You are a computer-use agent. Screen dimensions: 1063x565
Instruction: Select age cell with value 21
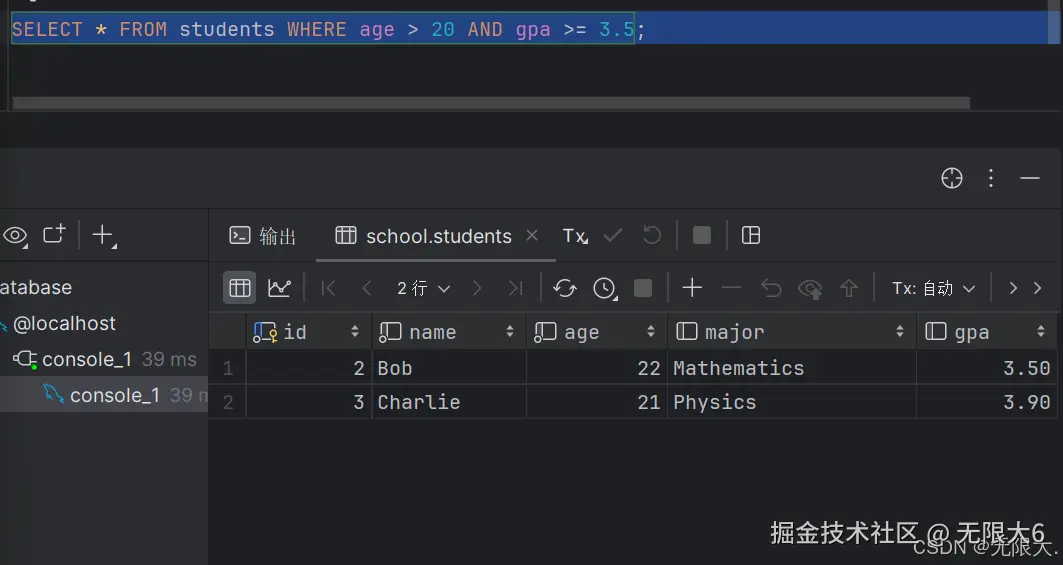[x=597, y=402]
